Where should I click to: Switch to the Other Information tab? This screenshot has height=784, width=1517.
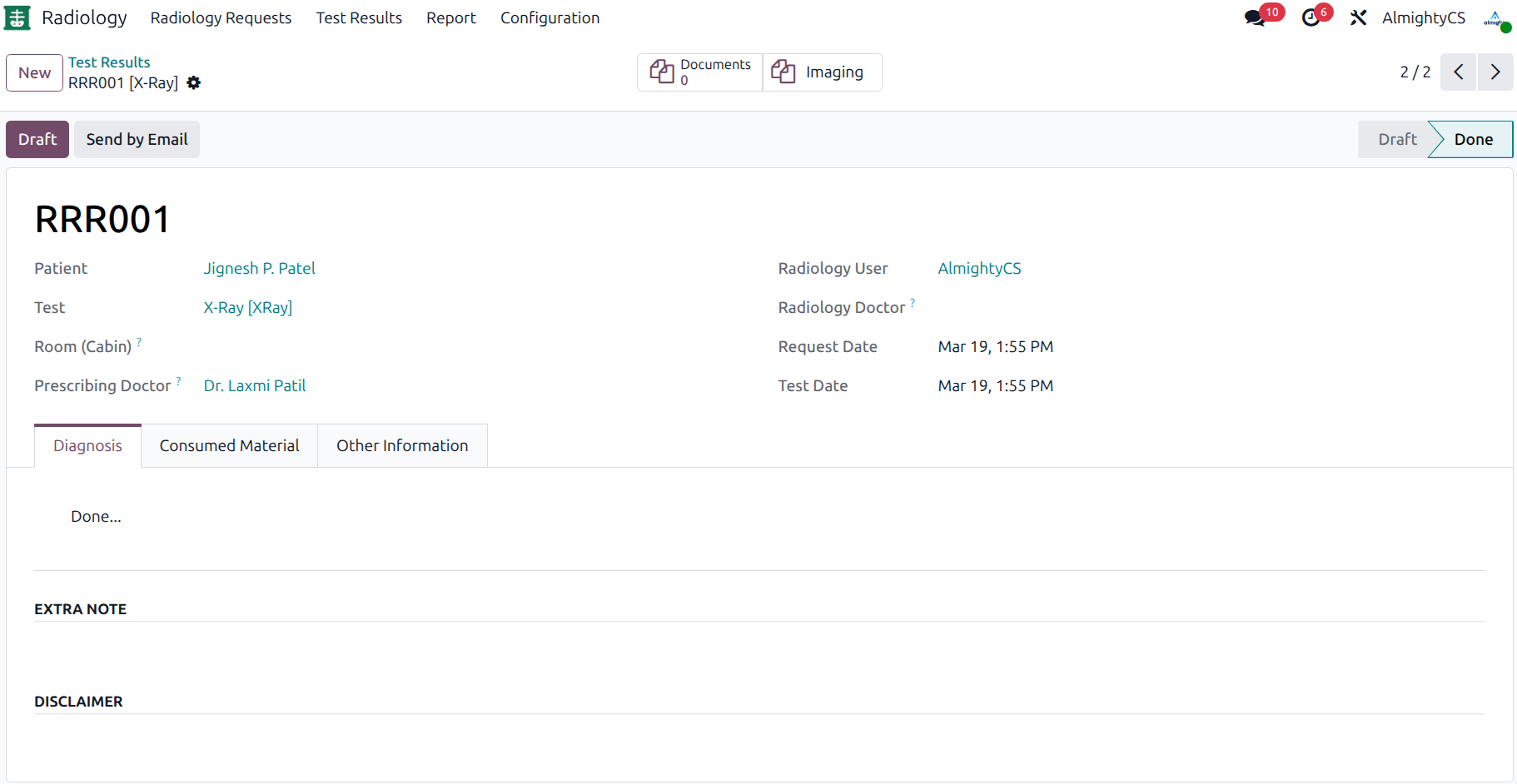point(402,445)
